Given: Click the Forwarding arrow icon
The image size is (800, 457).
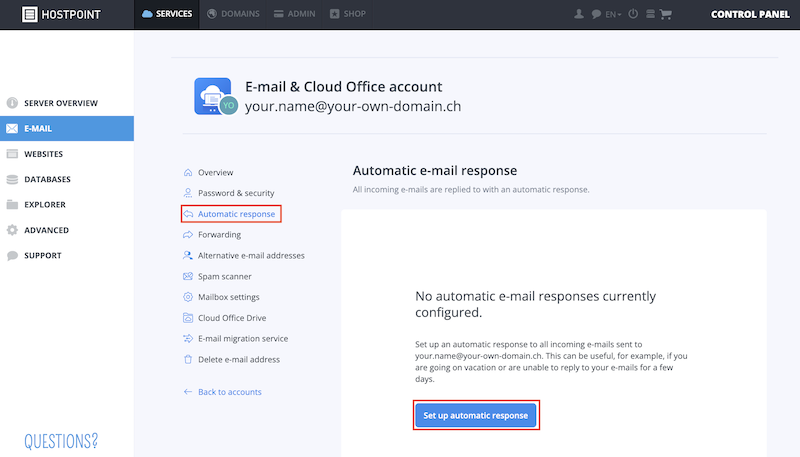Looking at the screenshot, I should (x=188, y=235).
